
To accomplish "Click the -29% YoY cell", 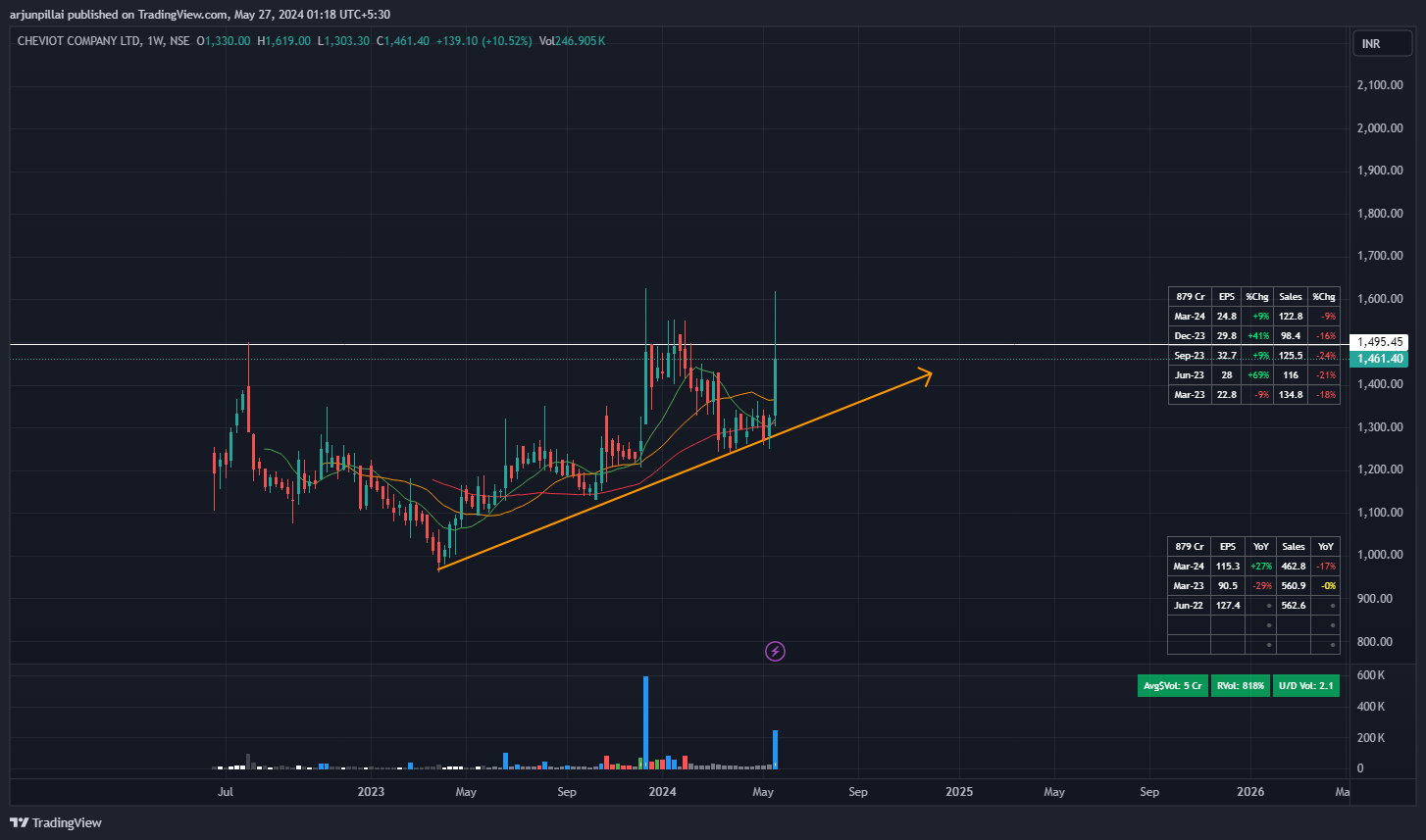I will (1260, 586).
